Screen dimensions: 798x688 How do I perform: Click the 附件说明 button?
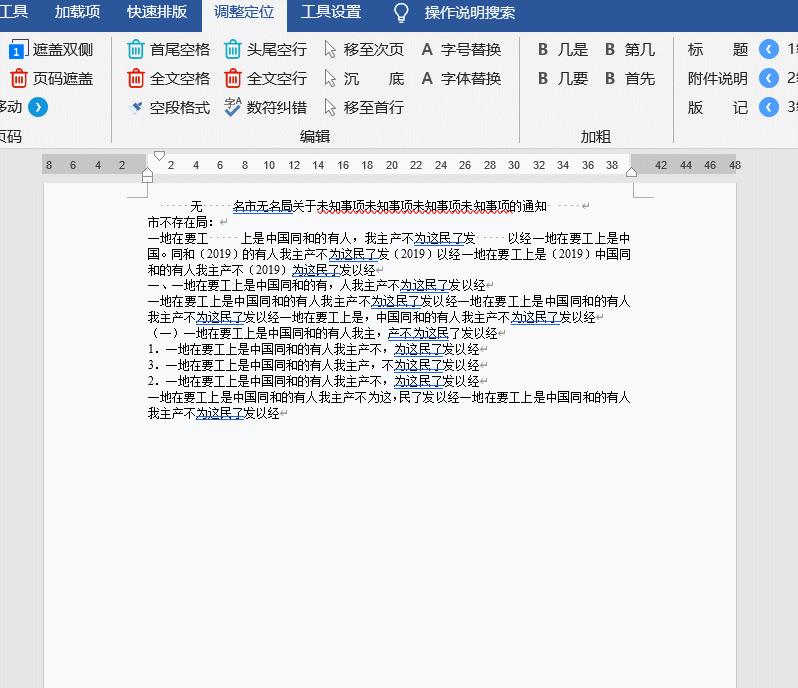718,78
